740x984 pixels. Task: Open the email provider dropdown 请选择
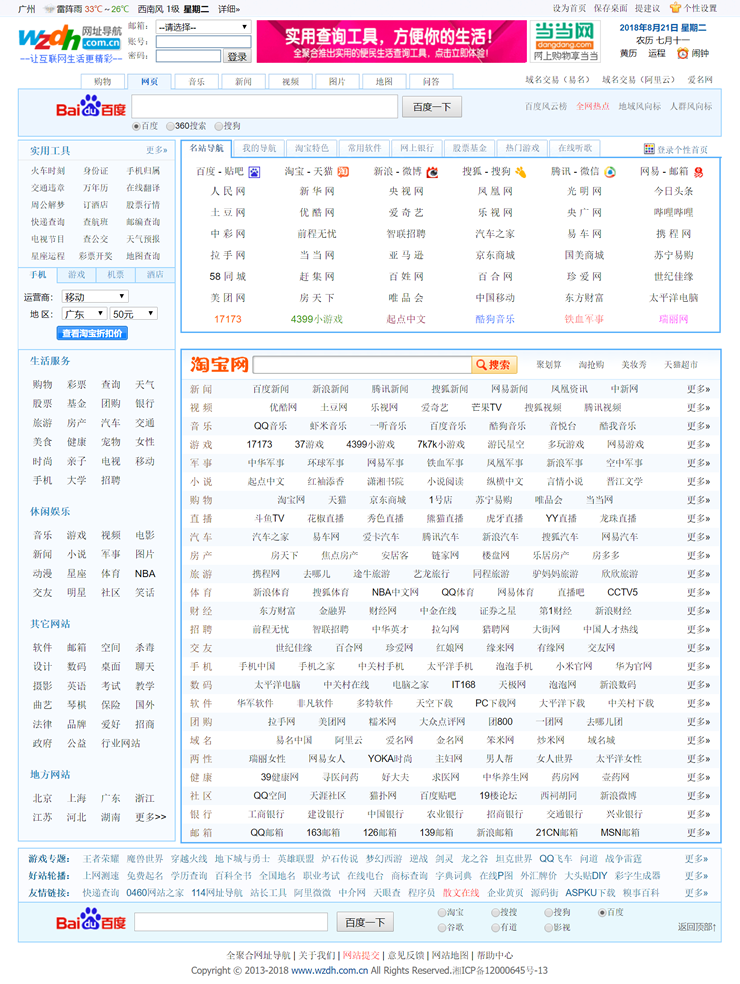pyautogui.click(x=204, y=27)
